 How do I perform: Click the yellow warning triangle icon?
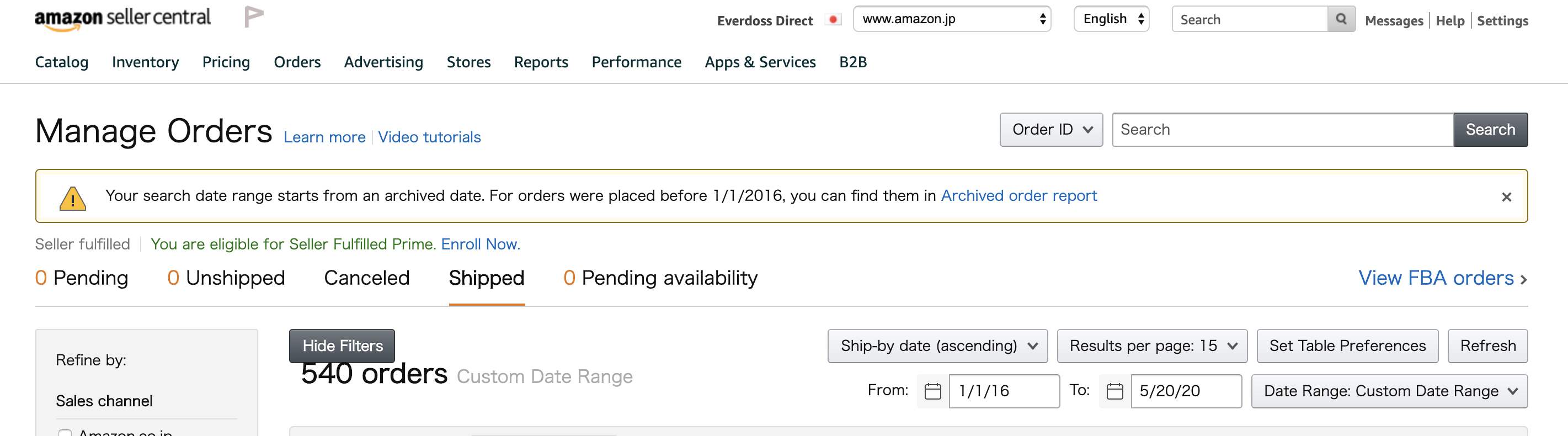[x=72, y=198]
